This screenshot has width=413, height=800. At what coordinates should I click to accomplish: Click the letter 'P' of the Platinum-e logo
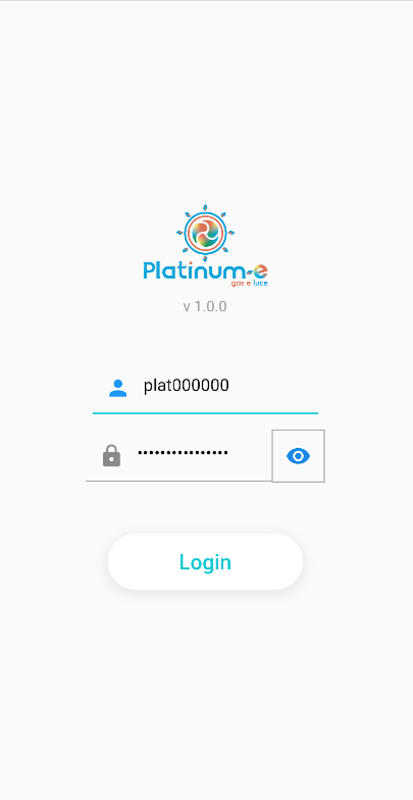click(149, 270)
